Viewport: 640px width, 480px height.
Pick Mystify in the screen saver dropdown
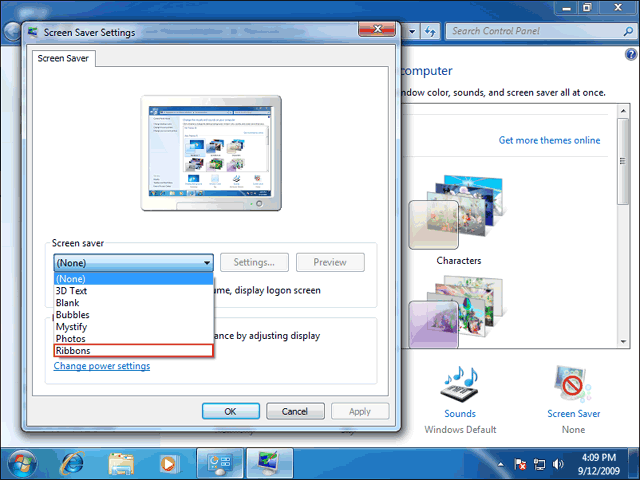click(x=133, y=327)
